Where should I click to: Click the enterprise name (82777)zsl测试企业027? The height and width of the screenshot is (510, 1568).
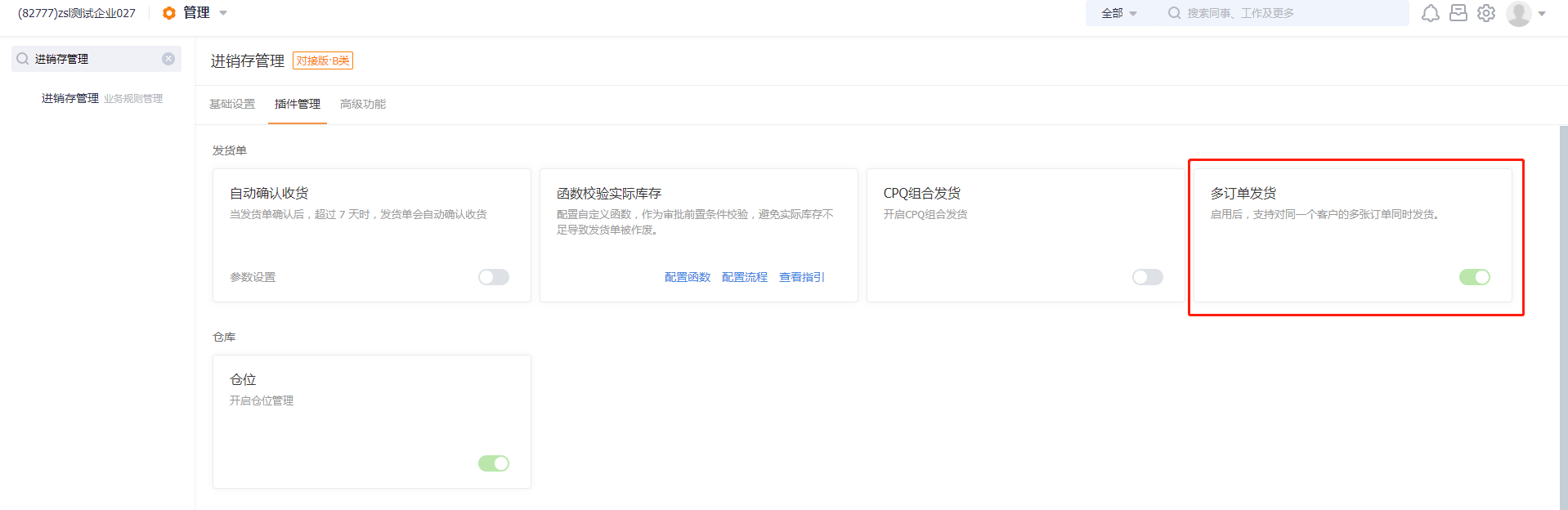77,13
